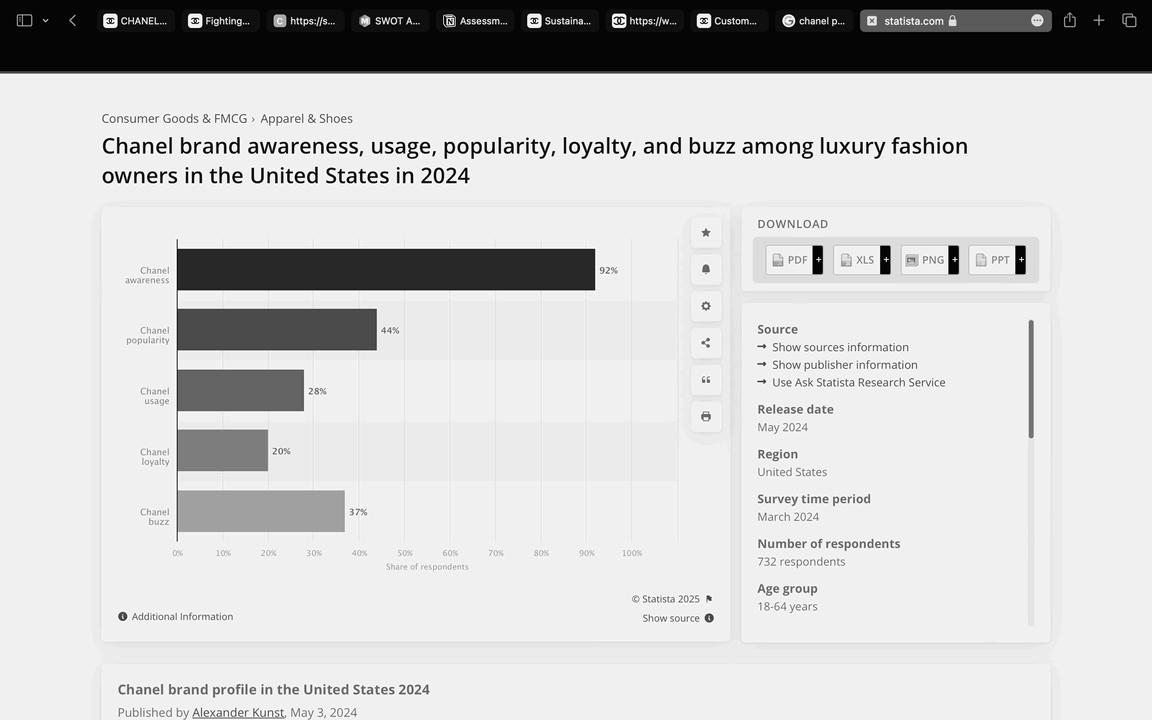Click info icon beside Additional Information
The image size is (1152, 720).
[123, 616]
